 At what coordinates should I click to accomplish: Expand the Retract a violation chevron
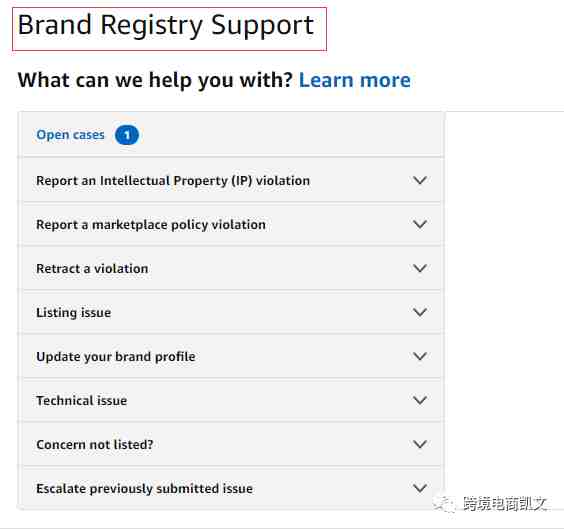coord(420,268)
